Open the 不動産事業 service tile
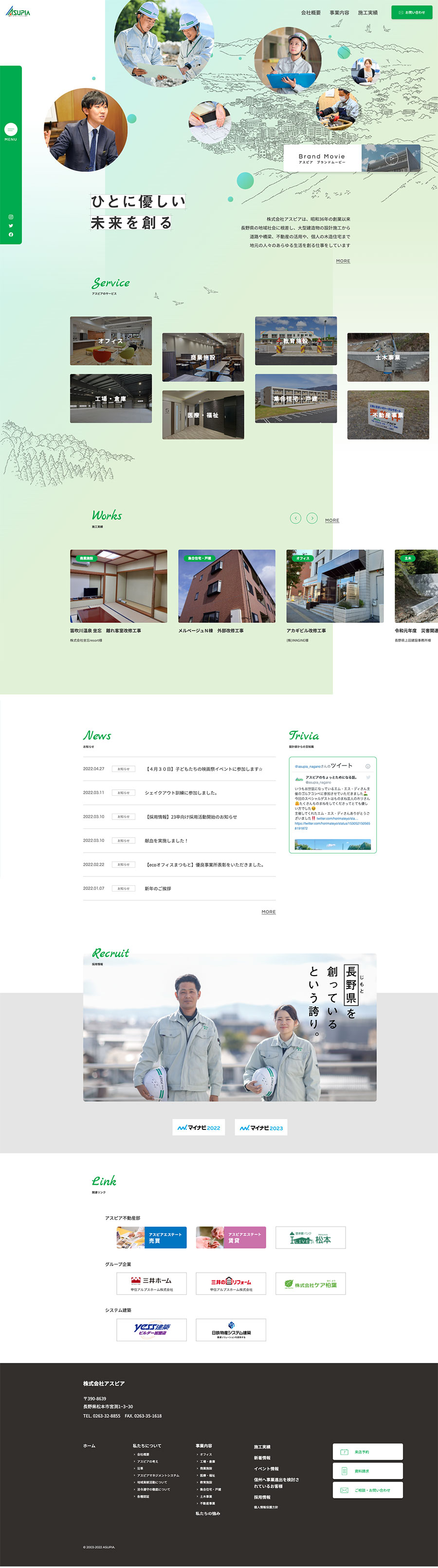 388,415
